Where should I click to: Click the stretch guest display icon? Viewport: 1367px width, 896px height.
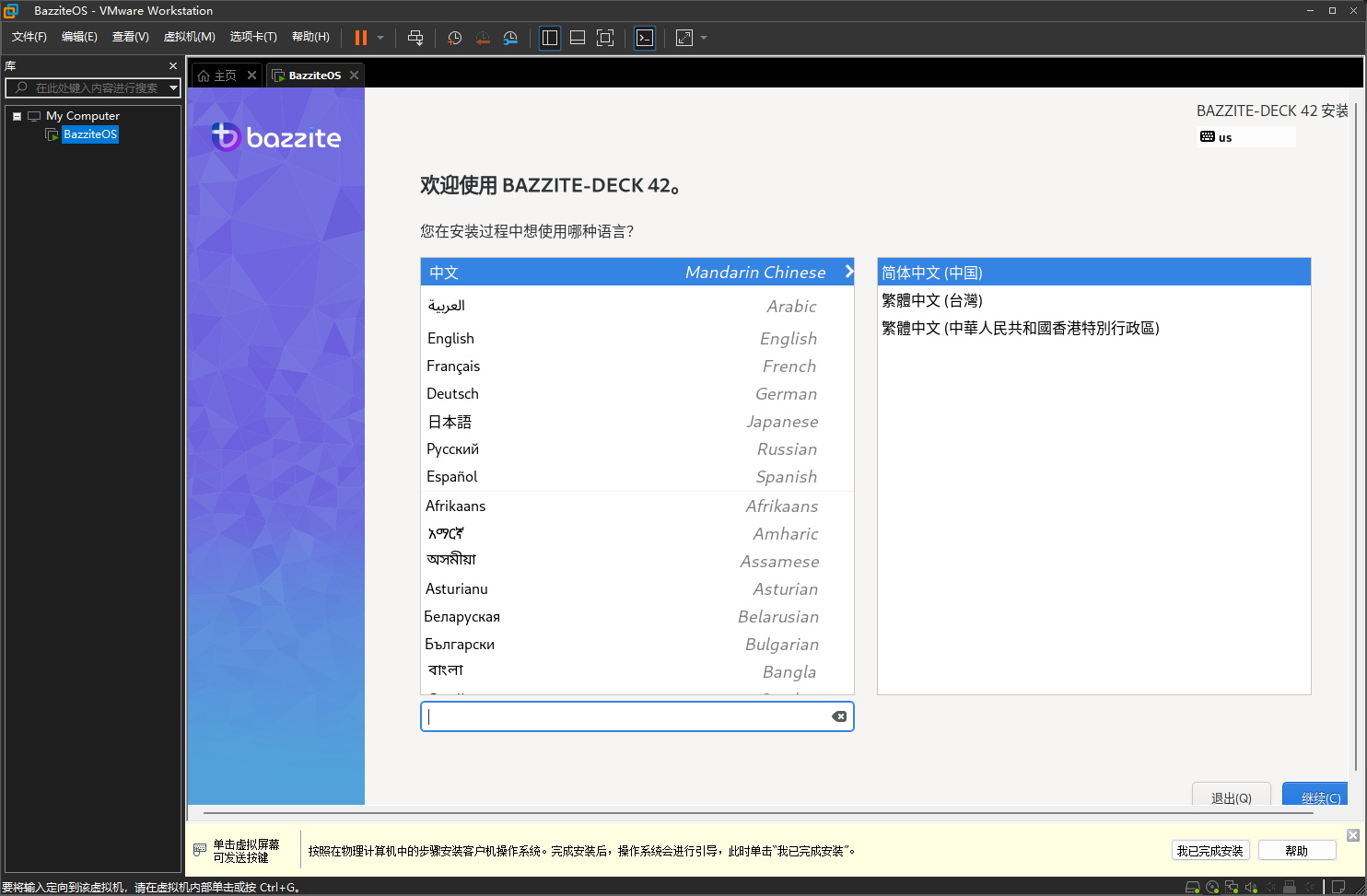(684, 38)
